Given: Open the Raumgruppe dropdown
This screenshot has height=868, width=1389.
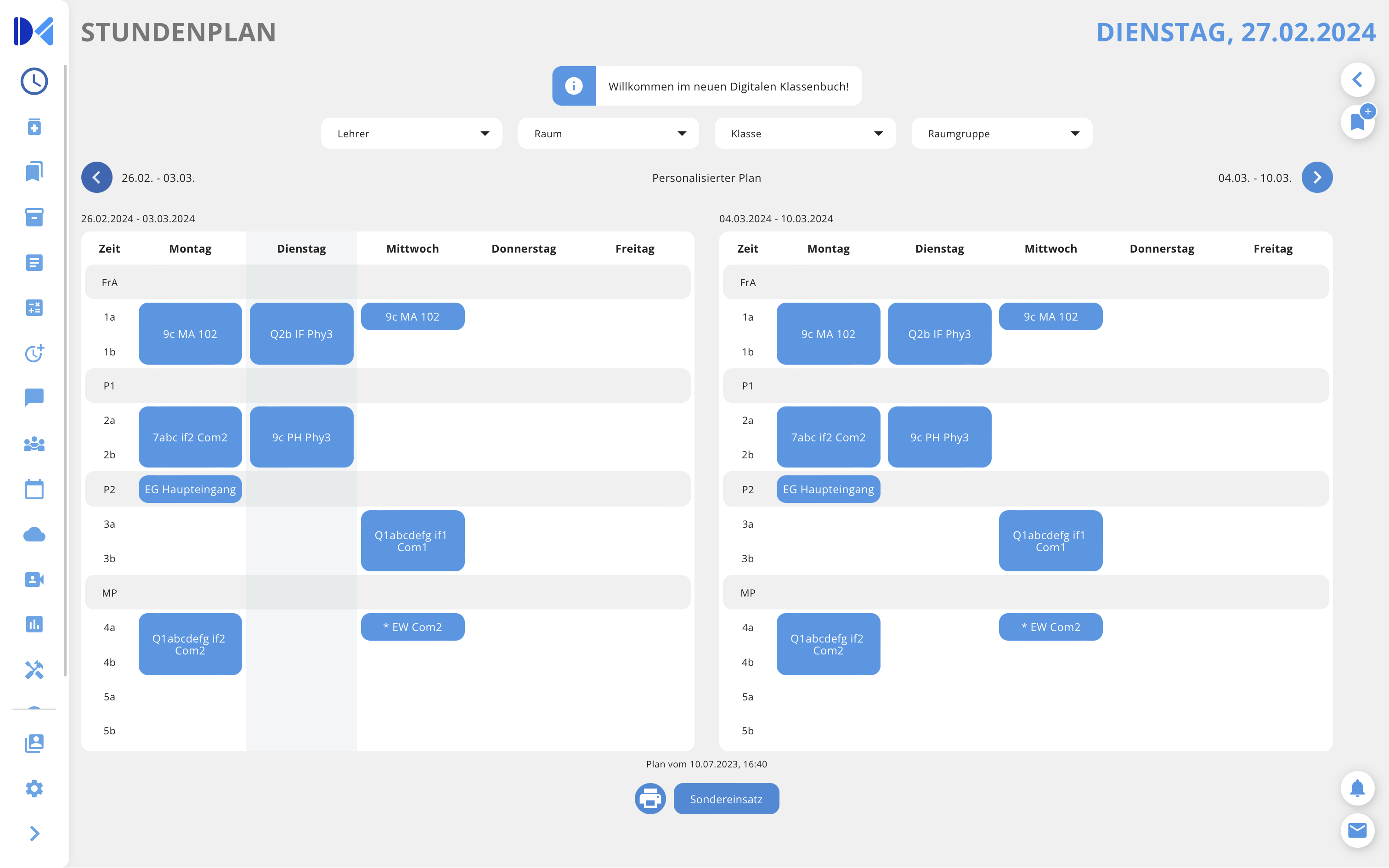Looking at the screenshot, I should click(x=1002, y=134).
